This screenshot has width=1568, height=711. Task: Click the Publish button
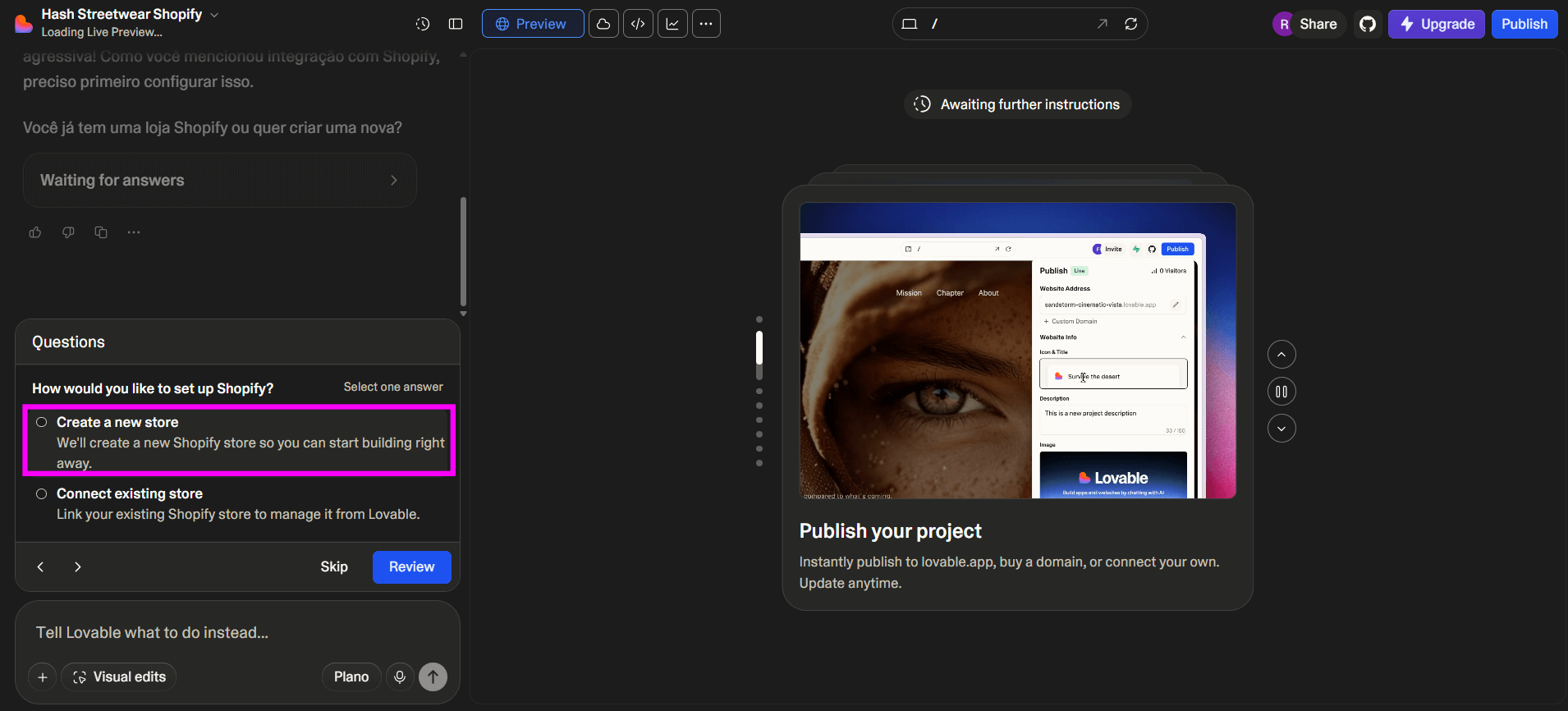tap(1524, 24)
